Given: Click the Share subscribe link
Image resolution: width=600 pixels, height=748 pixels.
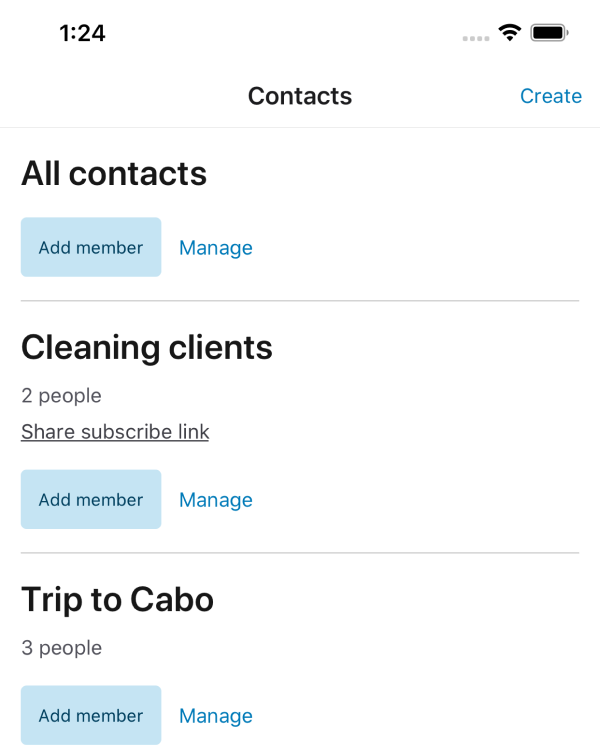Looking at the screenshot, I should 115,432.
